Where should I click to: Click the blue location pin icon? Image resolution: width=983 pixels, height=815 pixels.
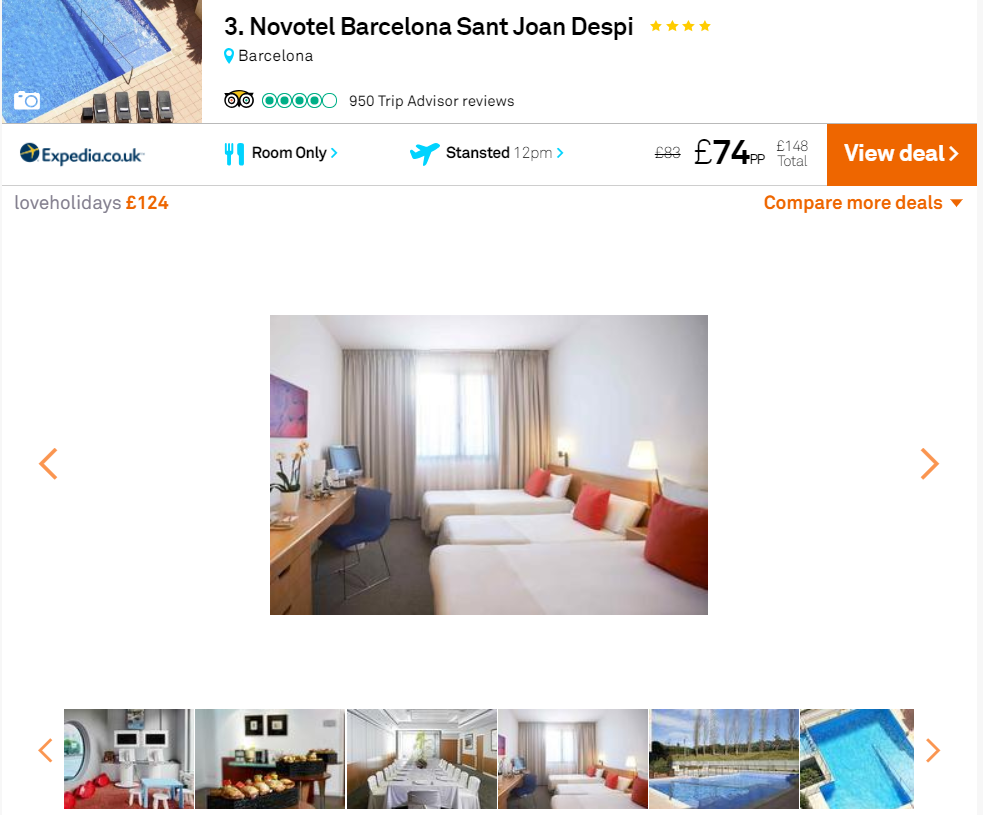229,56
